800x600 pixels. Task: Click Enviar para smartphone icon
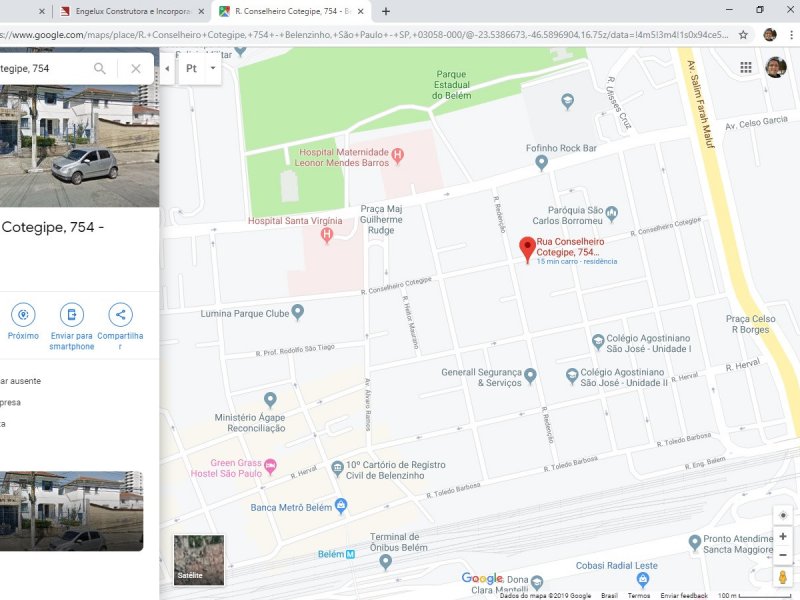coord(72,315)
